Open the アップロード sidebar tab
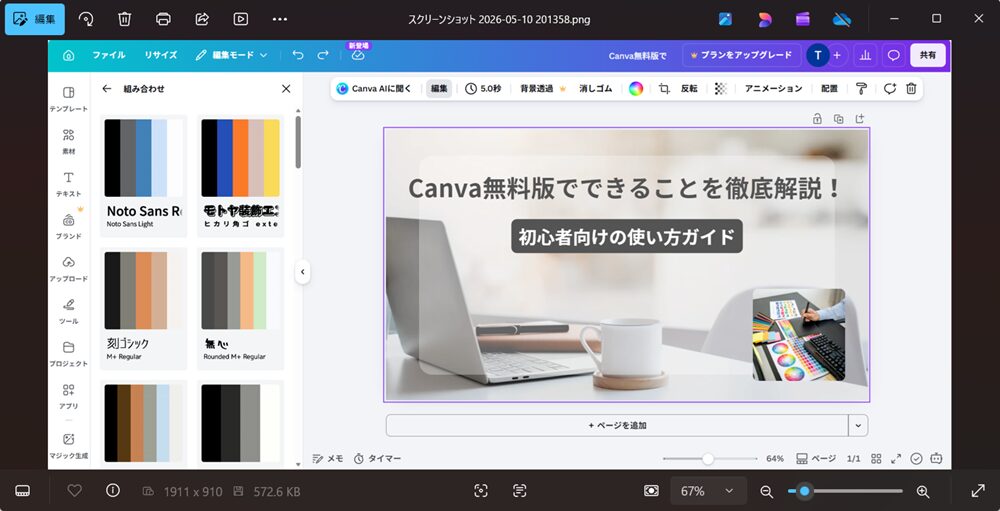Viewport: 1000px width, 511px height. click(68, 269)
